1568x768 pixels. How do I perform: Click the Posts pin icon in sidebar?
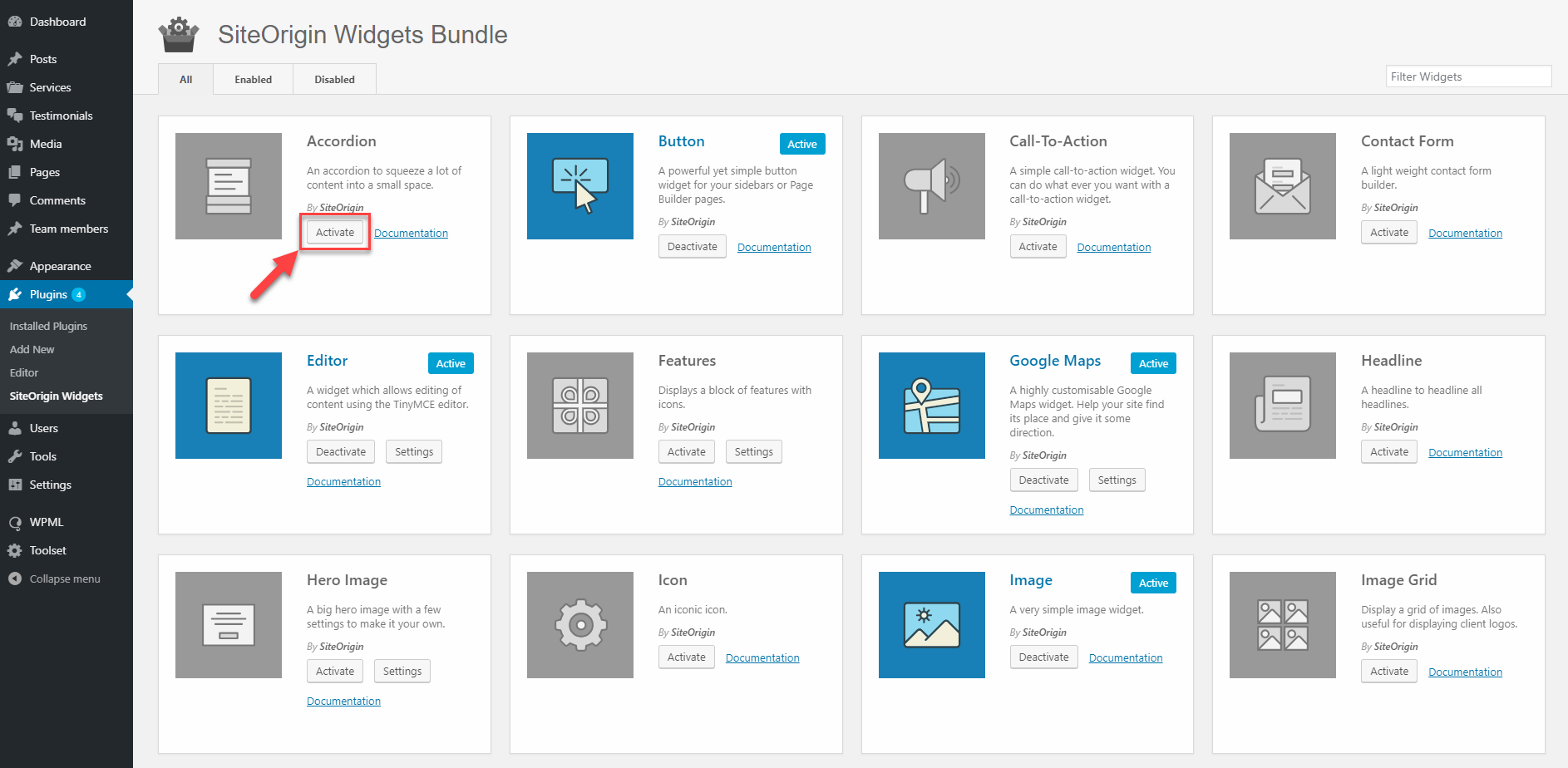(15, 59)
